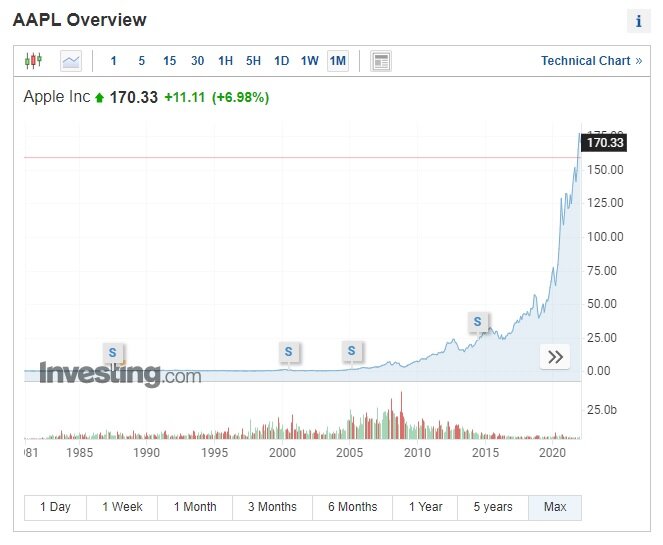
Task: Click the 50.00 axis label
Action: [x=602, y=304]
